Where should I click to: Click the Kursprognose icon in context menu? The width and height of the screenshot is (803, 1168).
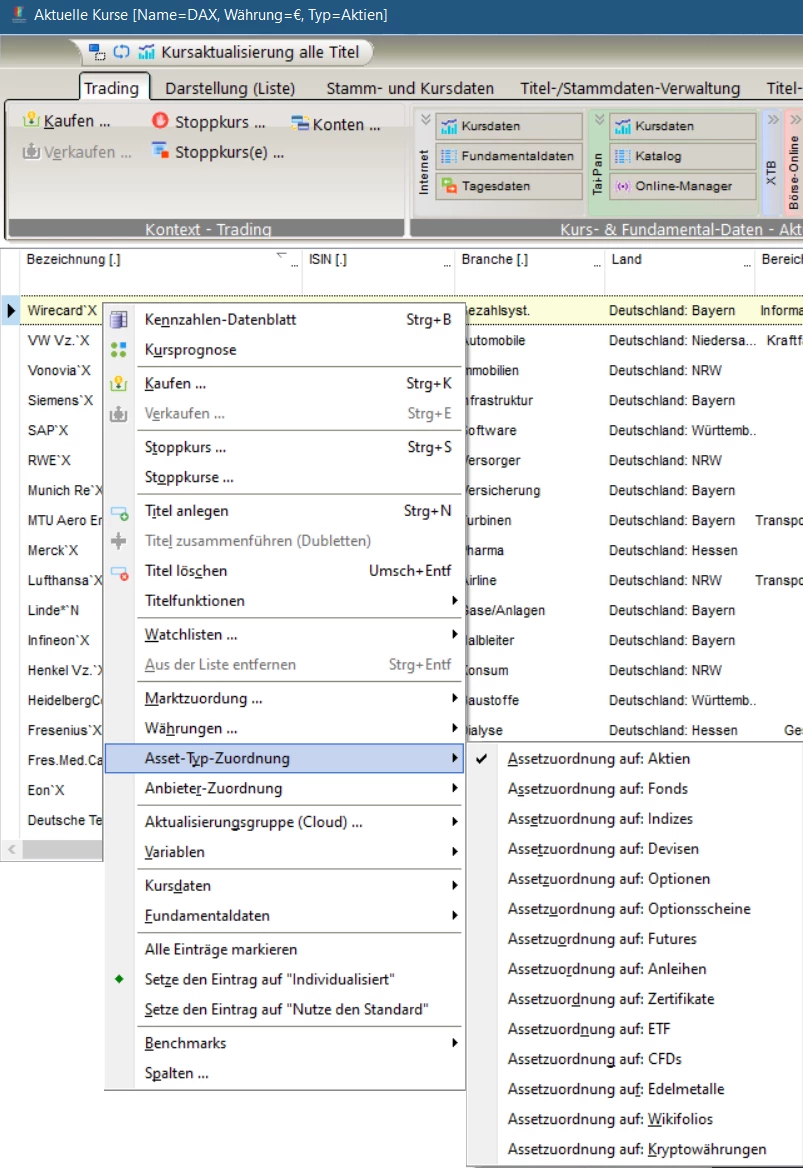tap(118, 349)
